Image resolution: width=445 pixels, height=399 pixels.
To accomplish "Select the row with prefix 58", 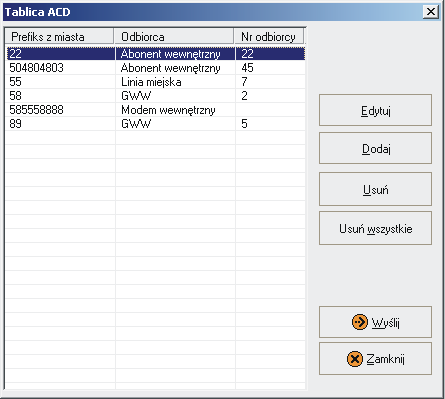I will click(155, 96).
